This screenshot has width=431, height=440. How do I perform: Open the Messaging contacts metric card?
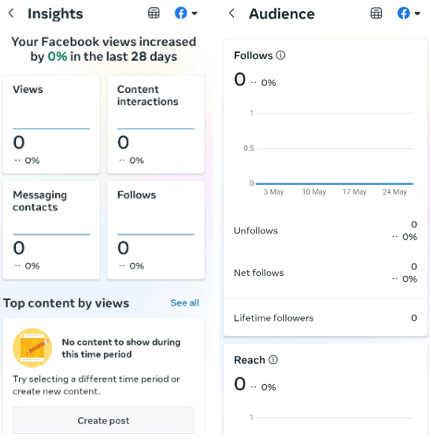click(x=51, y=230)
